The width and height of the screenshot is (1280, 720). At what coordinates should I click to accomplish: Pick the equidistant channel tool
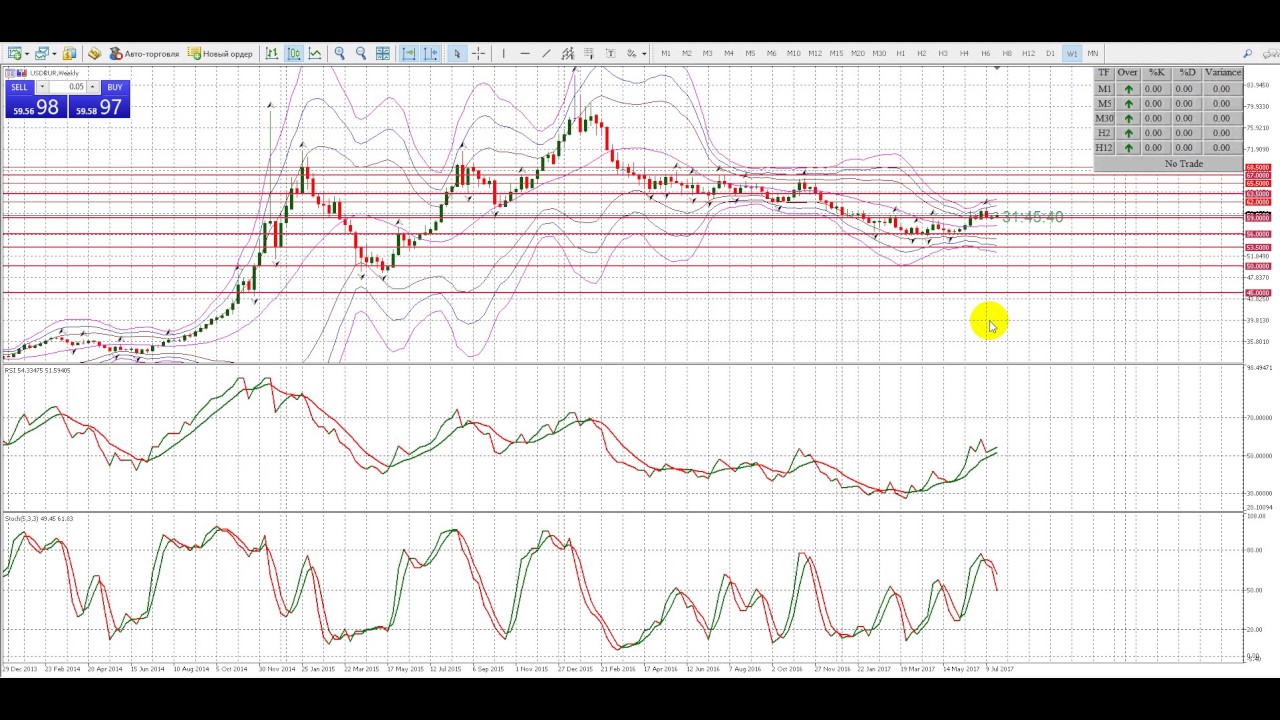567,53
